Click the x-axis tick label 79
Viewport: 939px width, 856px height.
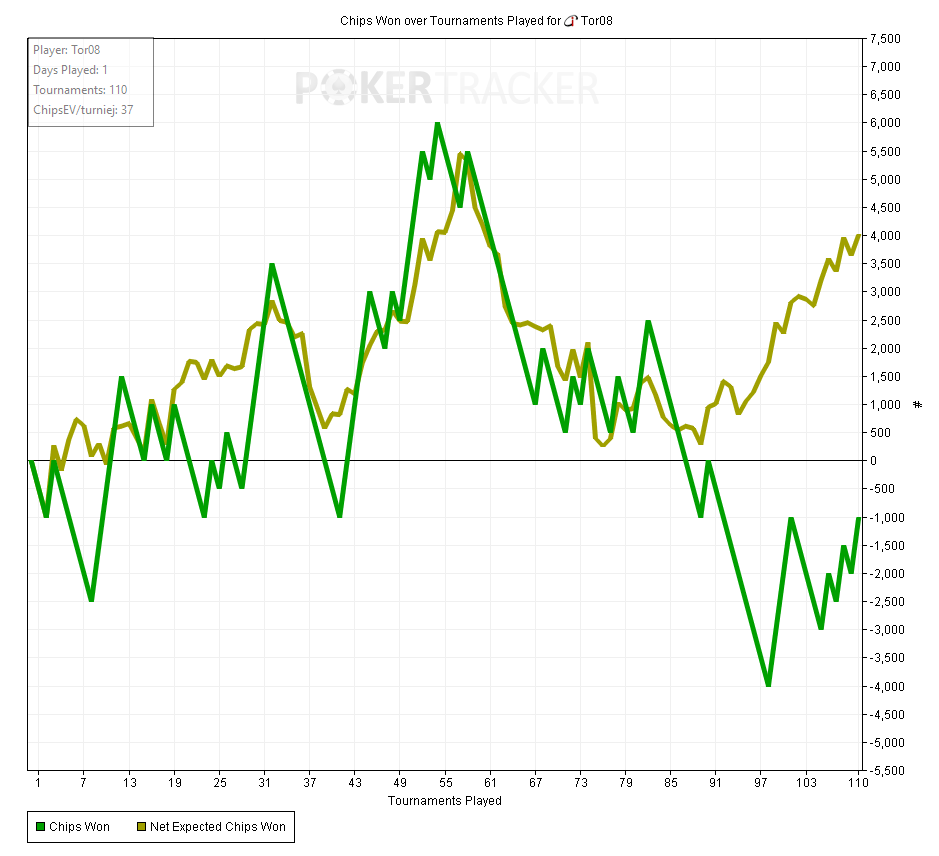[626, 782]
